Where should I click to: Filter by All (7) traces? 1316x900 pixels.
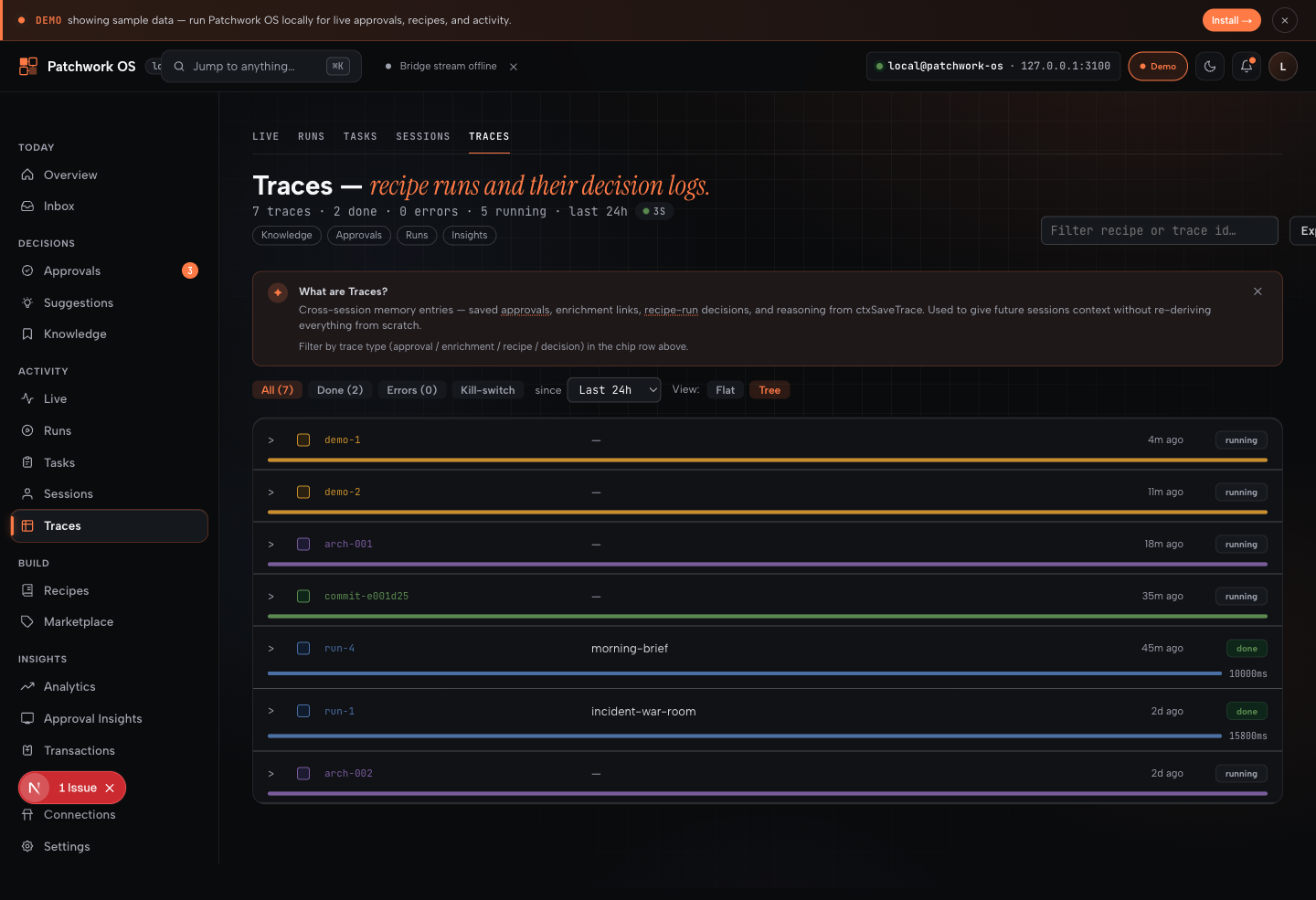point(277,390)
